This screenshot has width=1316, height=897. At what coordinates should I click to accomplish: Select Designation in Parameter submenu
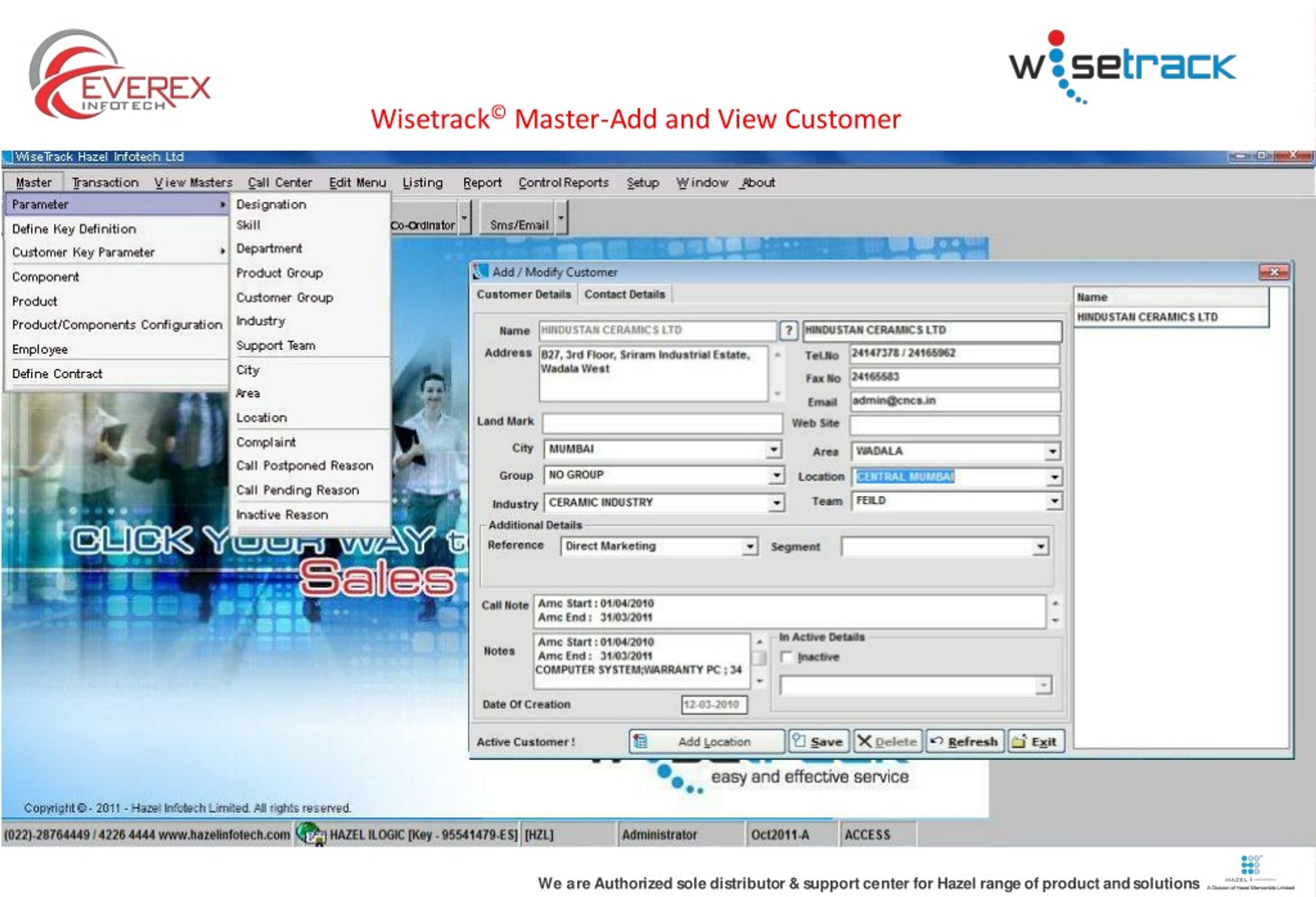[x=311, y=205]
